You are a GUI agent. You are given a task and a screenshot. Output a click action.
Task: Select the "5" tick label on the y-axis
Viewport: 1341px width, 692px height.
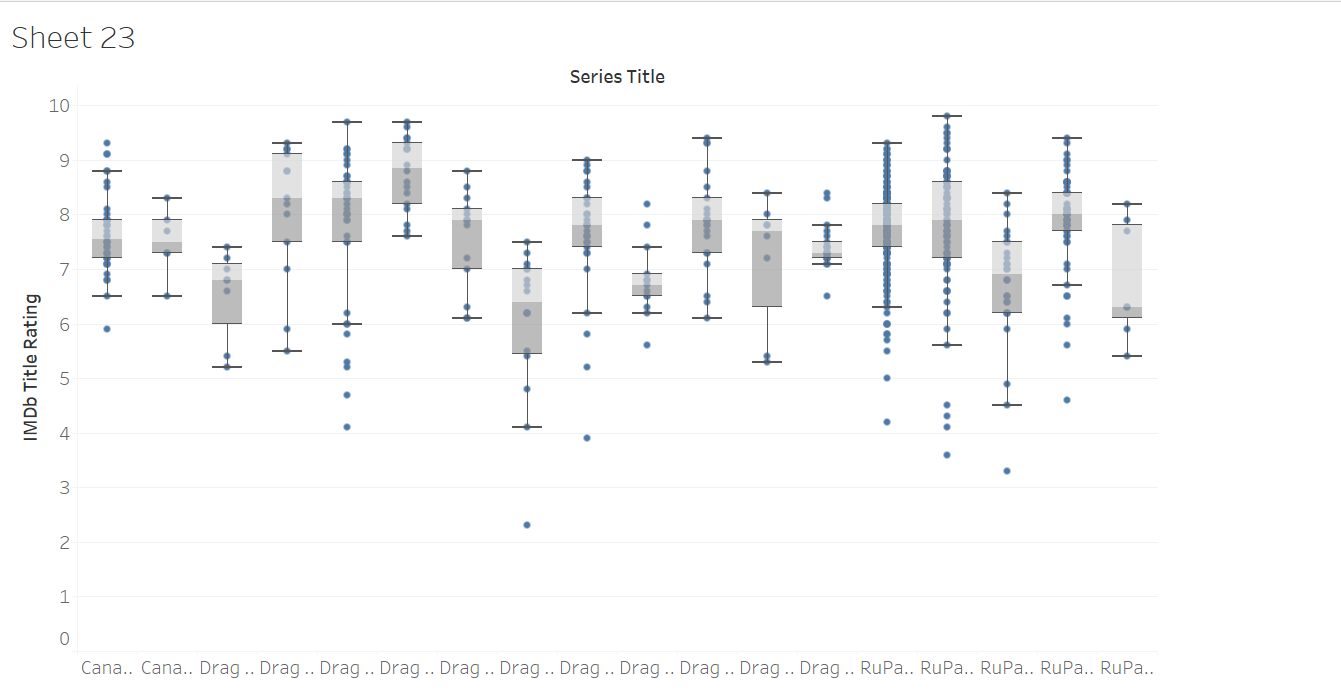65,379
